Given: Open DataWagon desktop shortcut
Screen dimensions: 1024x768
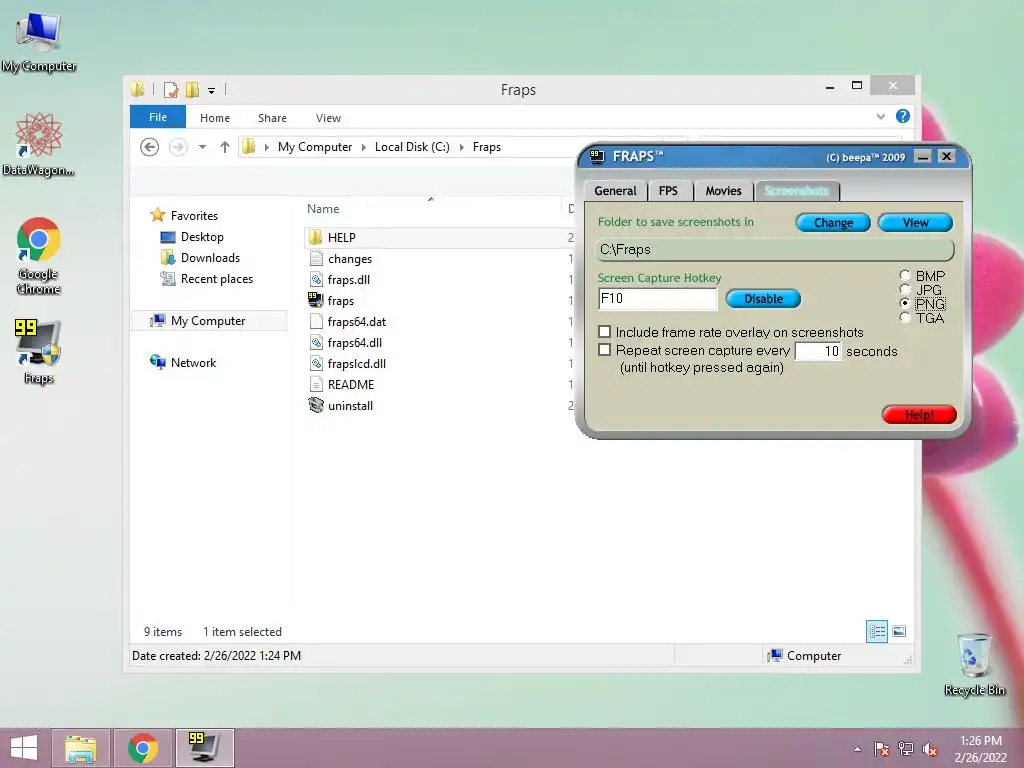Looking at the screenshot, I should point(39,144).
